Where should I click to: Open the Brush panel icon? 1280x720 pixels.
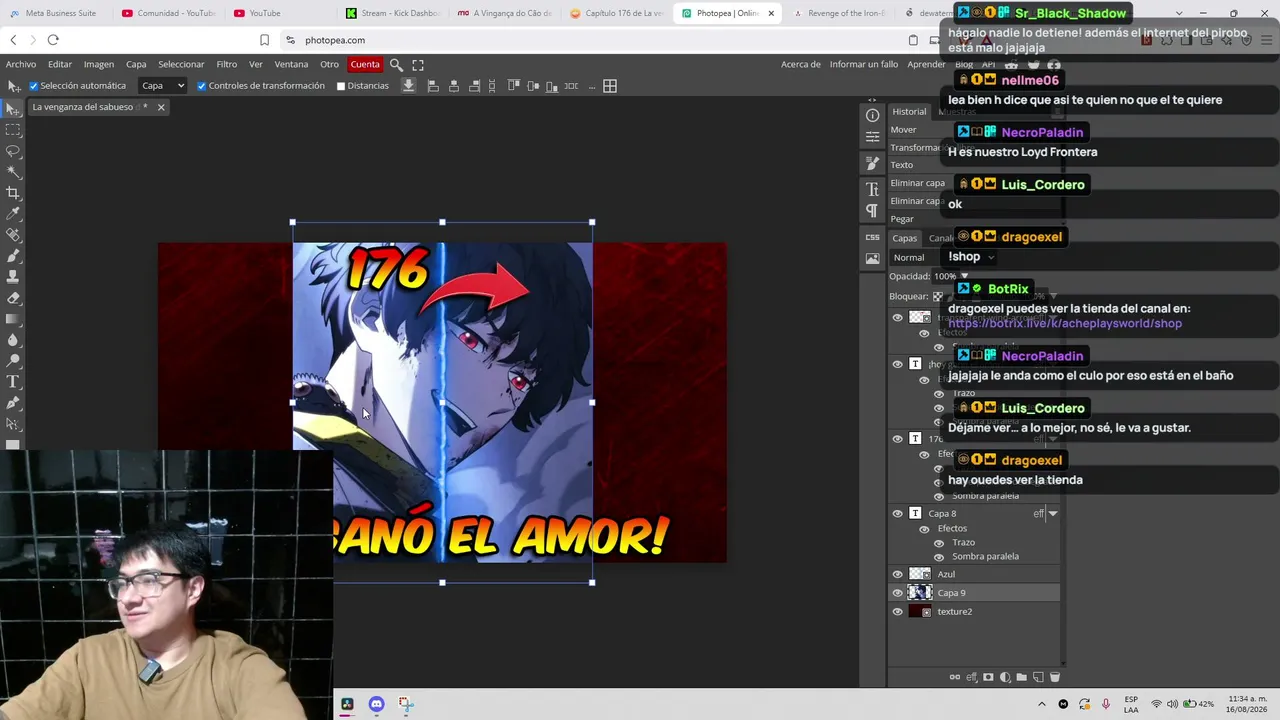pos(872,163)
